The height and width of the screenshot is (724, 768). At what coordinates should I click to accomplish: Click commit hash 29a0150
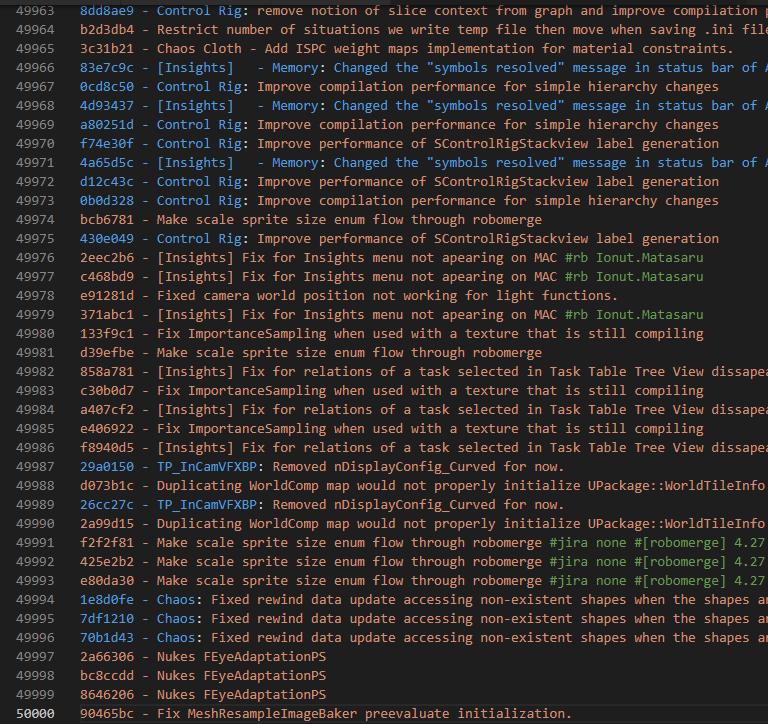[107, 467]
